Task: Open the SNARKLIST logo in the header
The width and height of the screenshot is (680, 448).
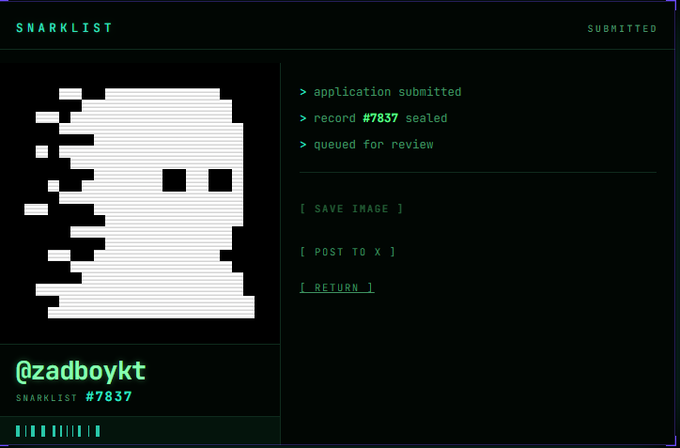Action: pyautogui.click(x=64, y=28)
